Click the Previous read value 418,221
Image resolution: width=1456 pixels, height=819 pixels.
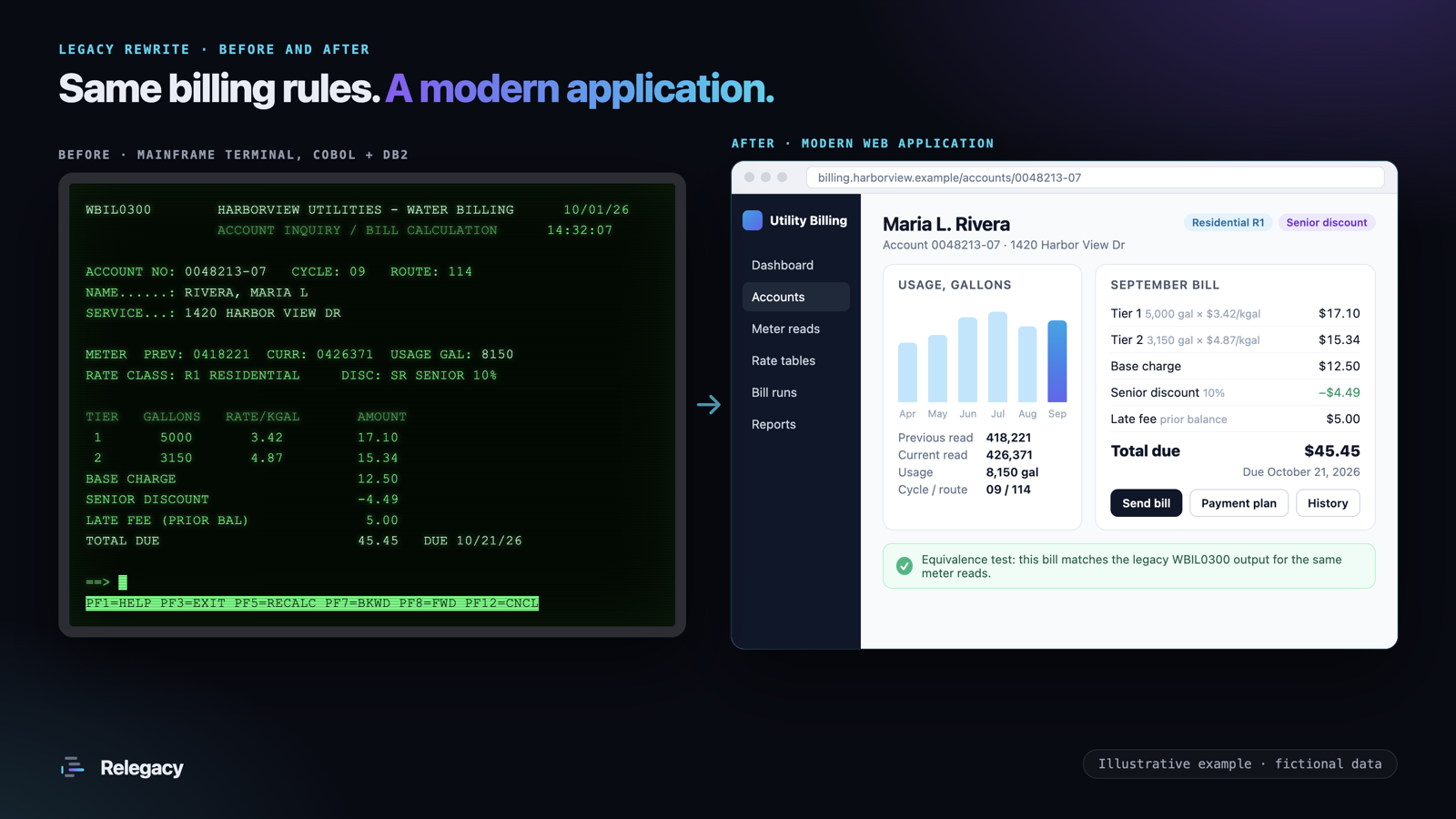1008,438
